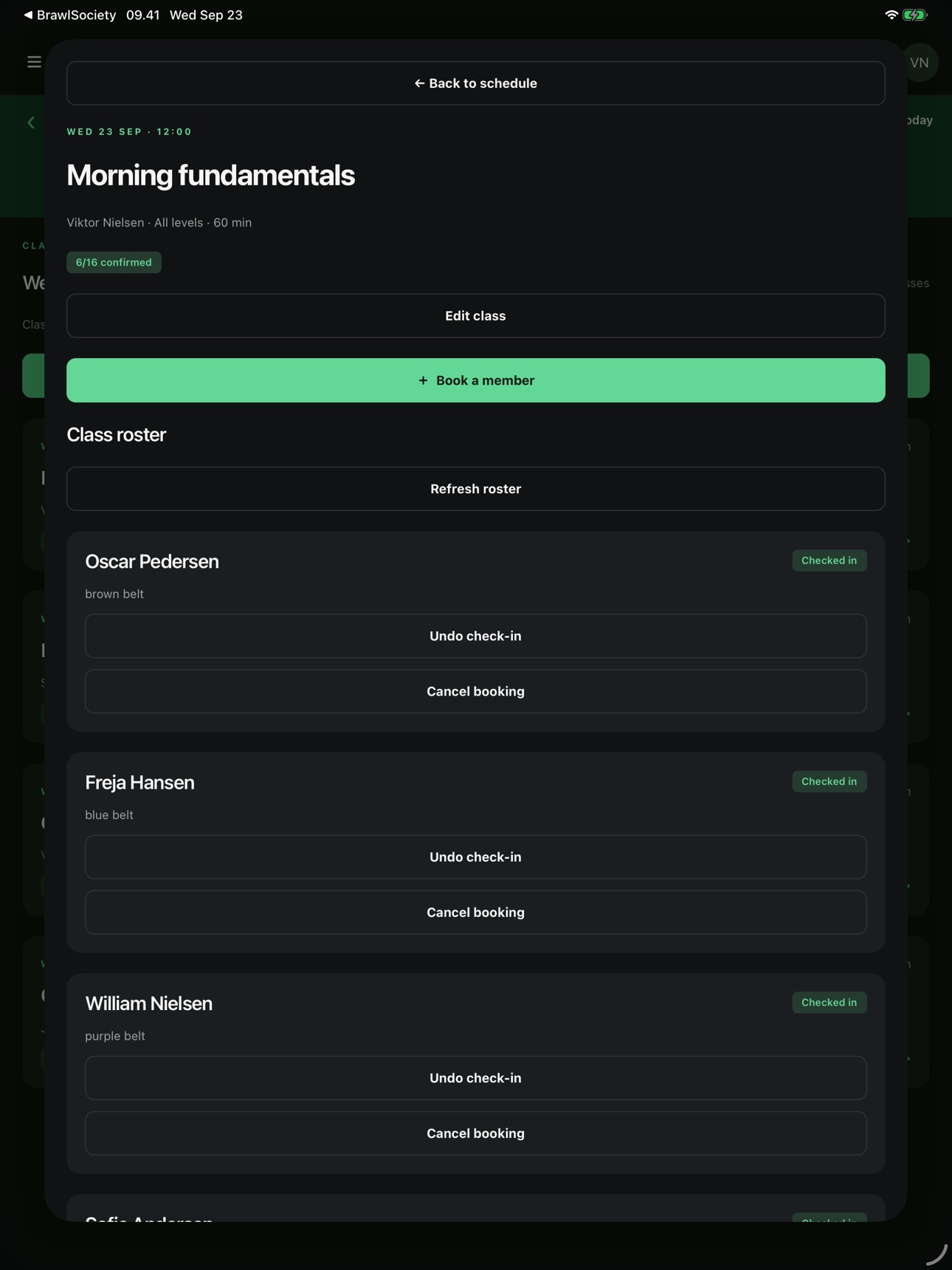
Task: Undo check-in for William Nielsen
Action: [x=476, y=1078]
